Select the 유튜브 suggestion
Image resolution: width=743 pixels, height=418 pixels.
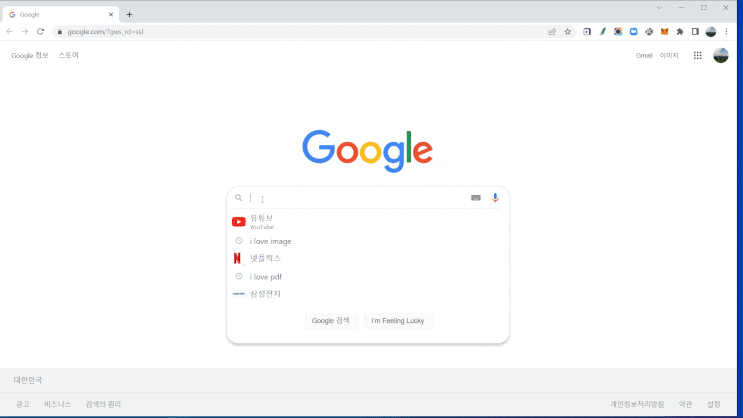point(368,222)
